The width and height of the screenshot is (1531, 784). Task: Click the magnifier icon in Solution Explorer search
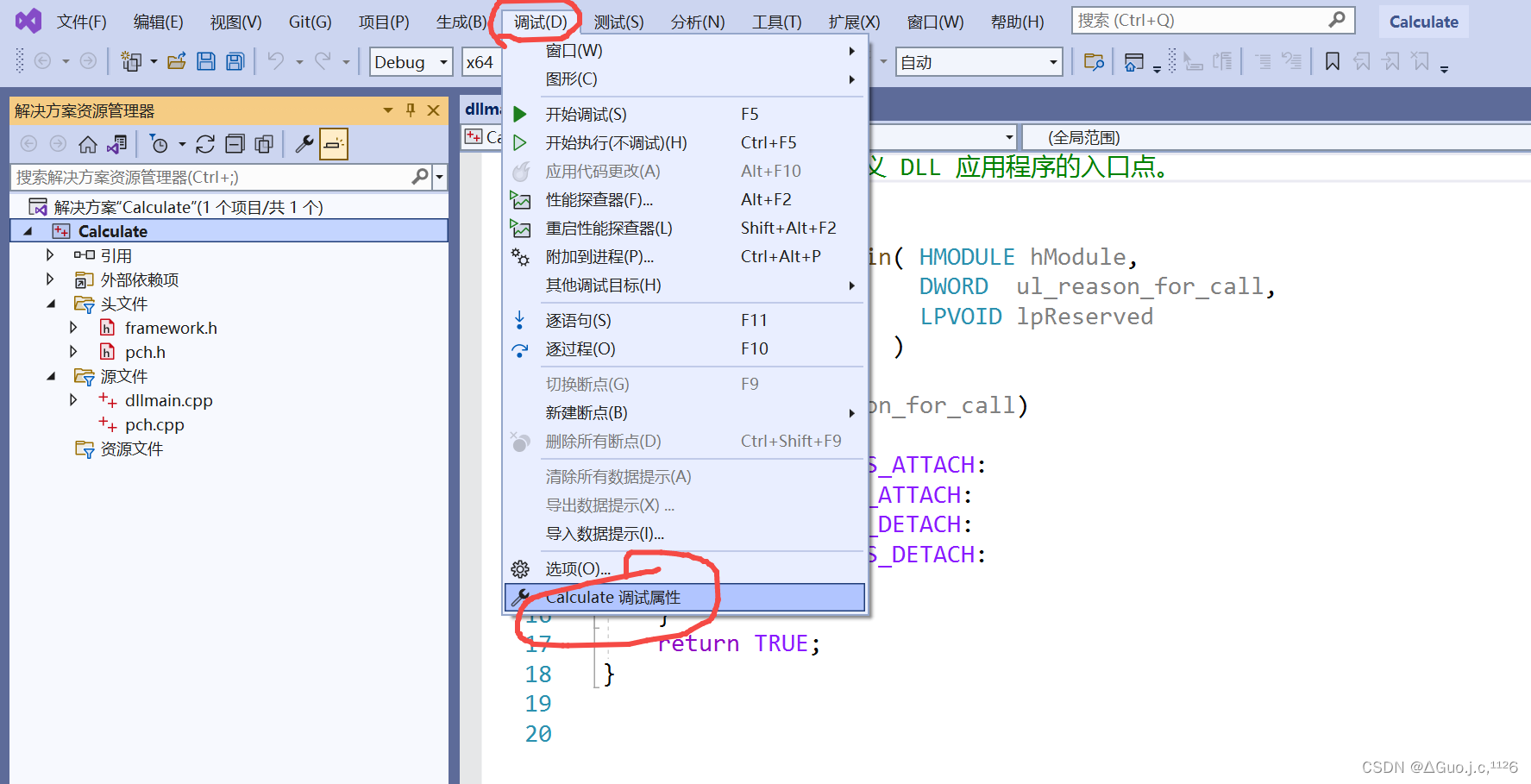[x=420, y=177]
